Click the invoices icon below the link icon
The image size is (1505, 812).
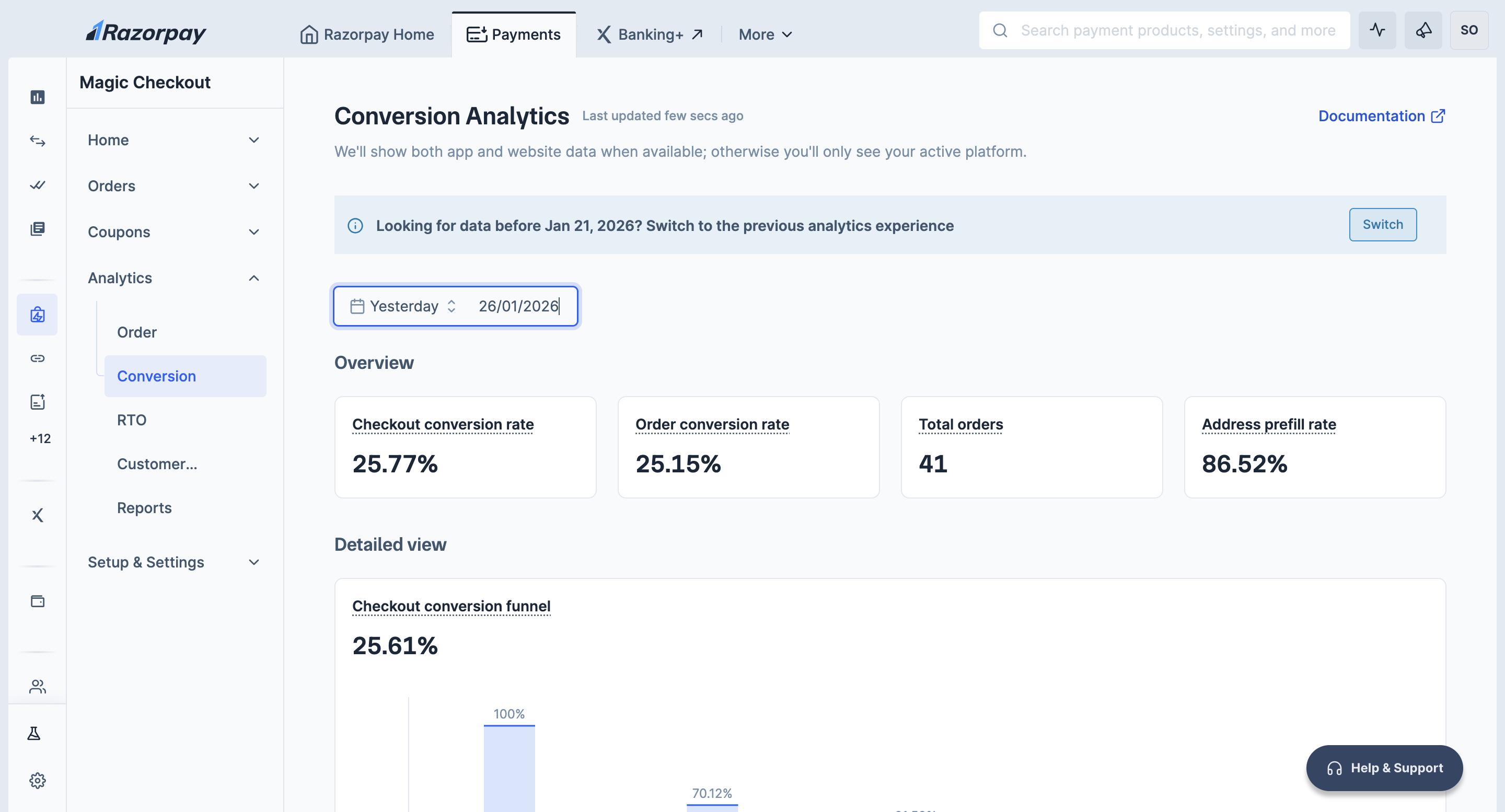(x=38, y=402)
